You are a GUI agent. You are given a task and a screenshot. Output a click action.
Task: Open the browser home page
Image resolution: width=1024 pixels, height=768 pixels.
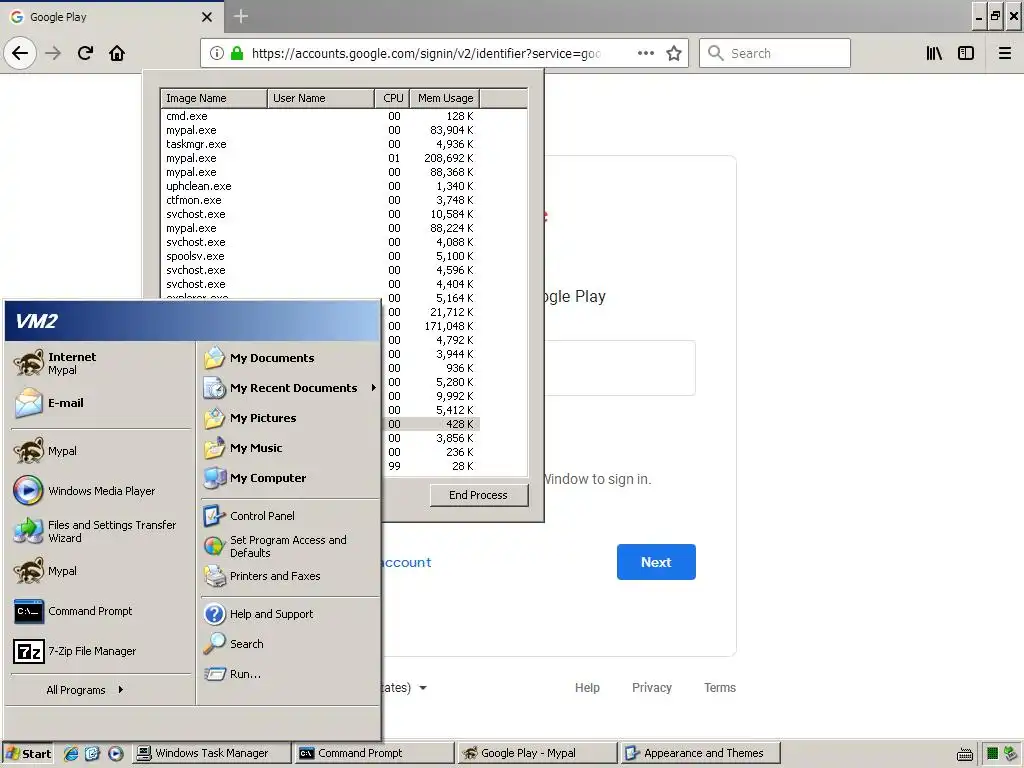point(117,53)
